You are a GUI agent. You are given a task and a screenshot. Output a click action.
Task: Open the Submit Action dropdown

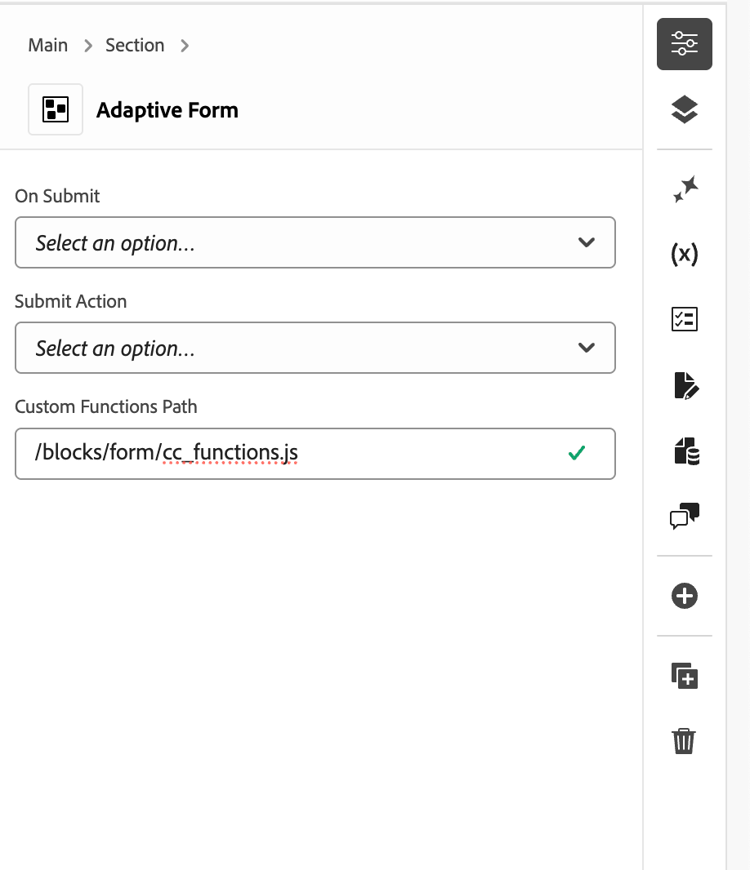coord(315,348)
